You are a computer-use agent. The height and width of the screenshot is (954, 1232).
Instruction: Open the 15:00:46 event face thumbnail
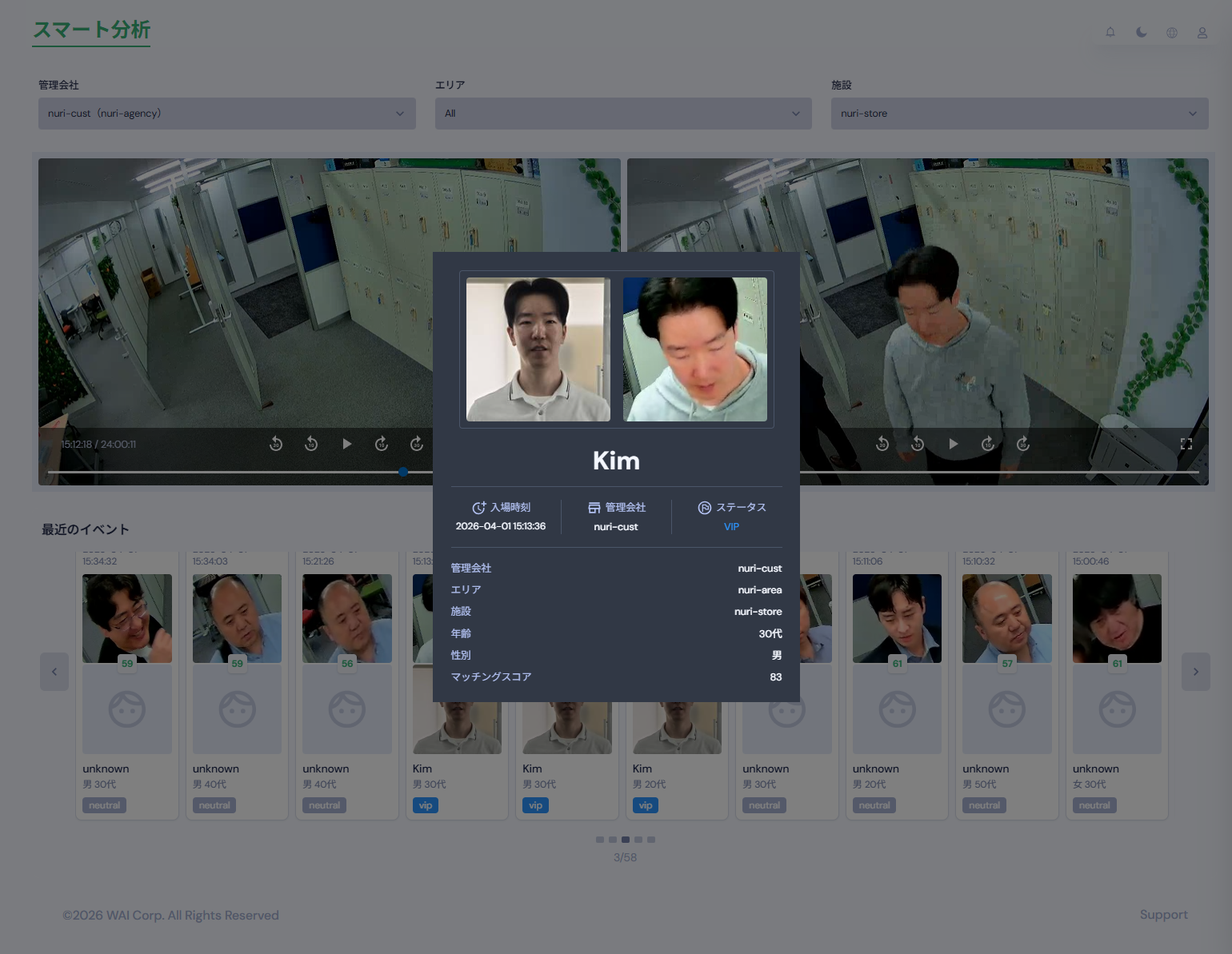pyautogui.click(x=1117, y=618)
